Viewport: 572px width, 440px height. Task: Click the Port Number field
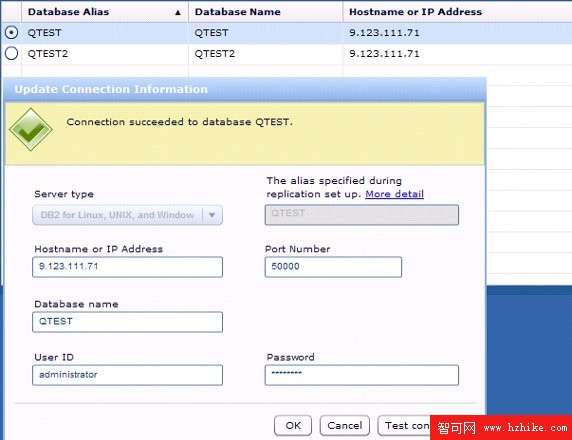[x=333, y=267]
